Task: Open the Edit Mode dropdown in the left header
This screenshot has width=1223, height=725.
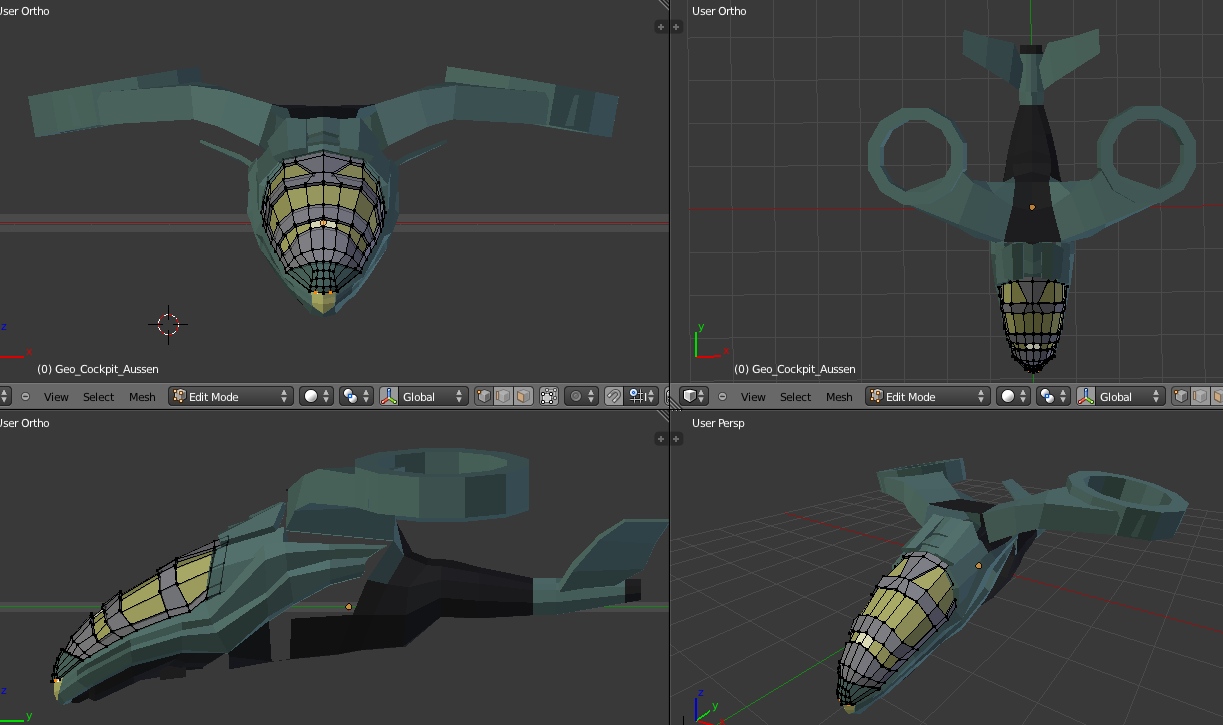Action: (x=230, y=397)
